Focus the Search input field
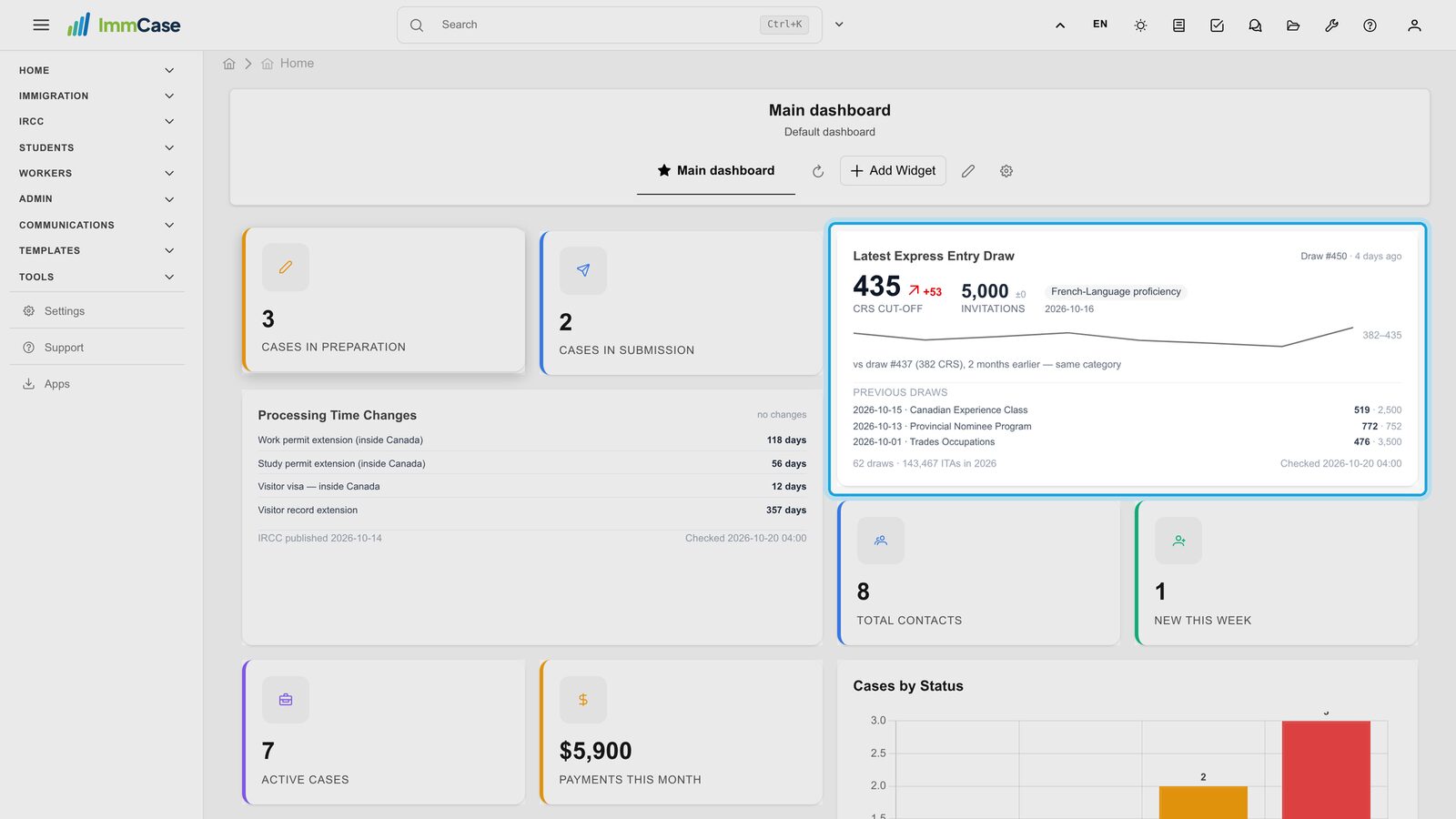 (x=610, y=25)
